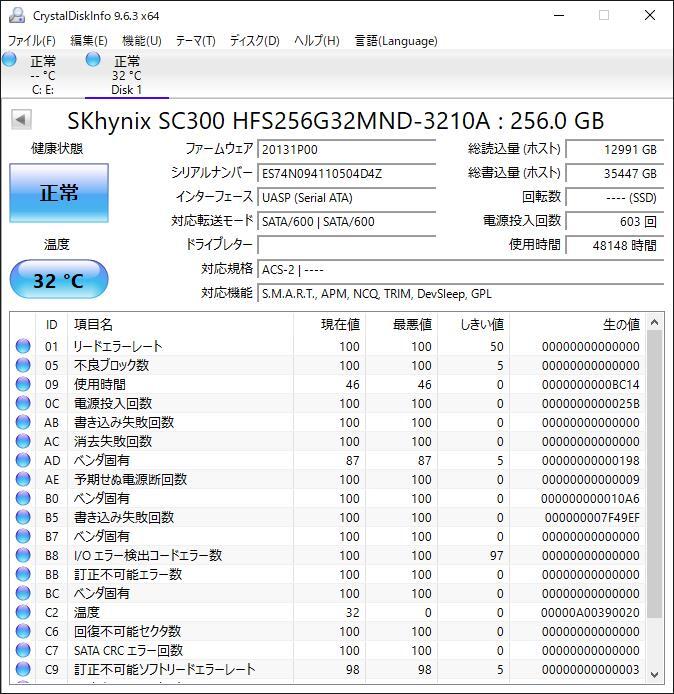Click the status orb of row AE
The width and height of the screenshot is (674, 694).
click(x=23, y=479)
